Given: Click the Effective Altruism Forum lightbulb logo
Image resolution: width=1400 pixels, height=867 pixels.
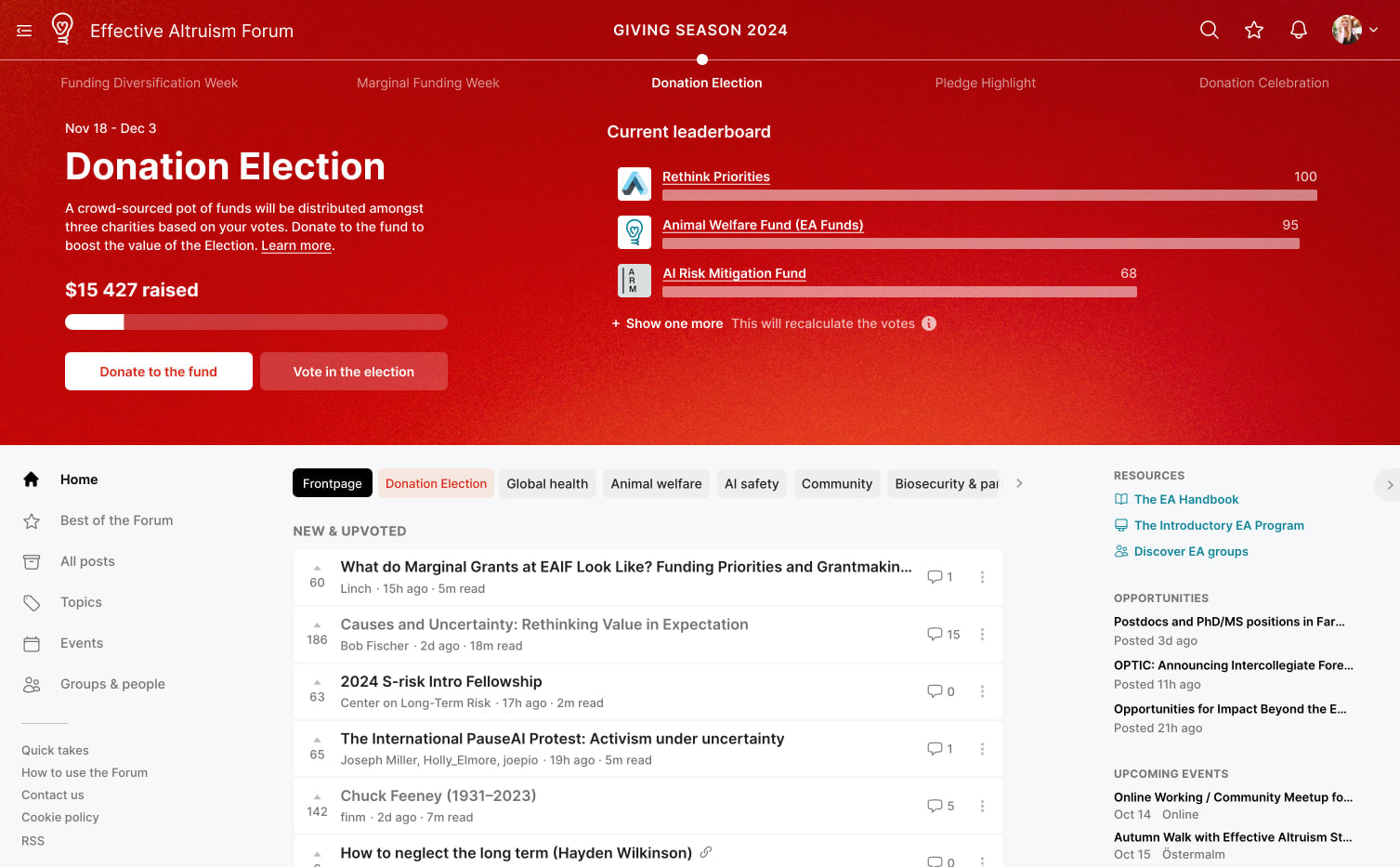Looking at the screenshot, I should pyautogui.click(x=62, y=29).
